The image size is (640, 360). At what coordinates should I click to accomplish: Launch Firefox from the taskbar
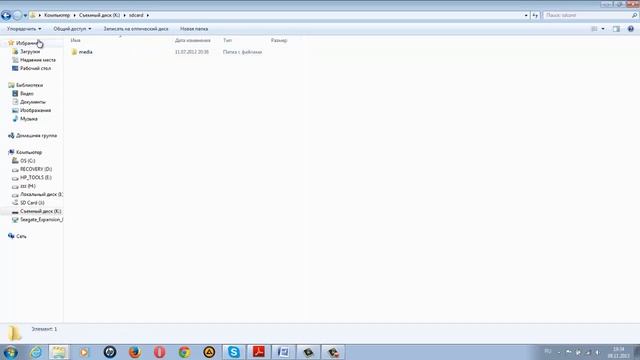pos(135,352)
